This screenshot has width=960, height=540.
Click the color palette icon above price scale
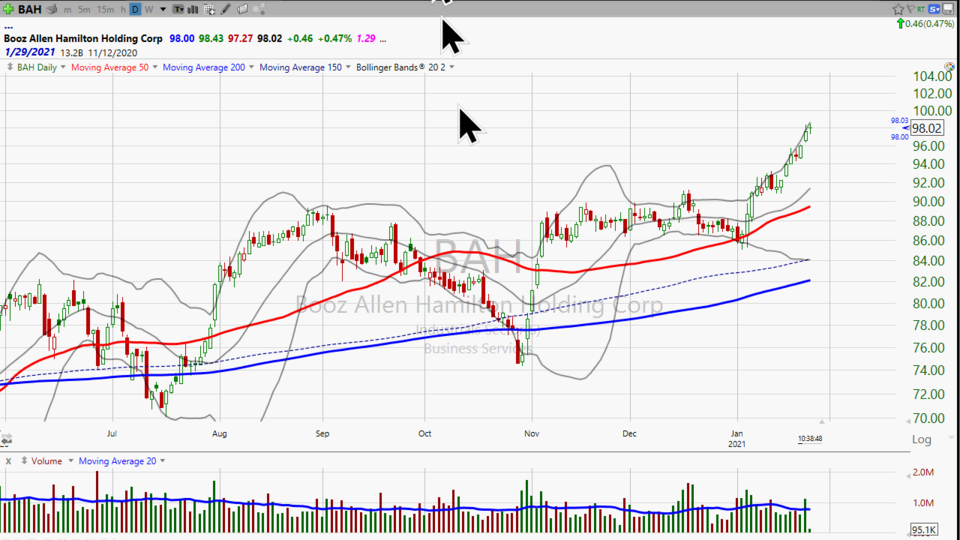[x=949, y=66]
